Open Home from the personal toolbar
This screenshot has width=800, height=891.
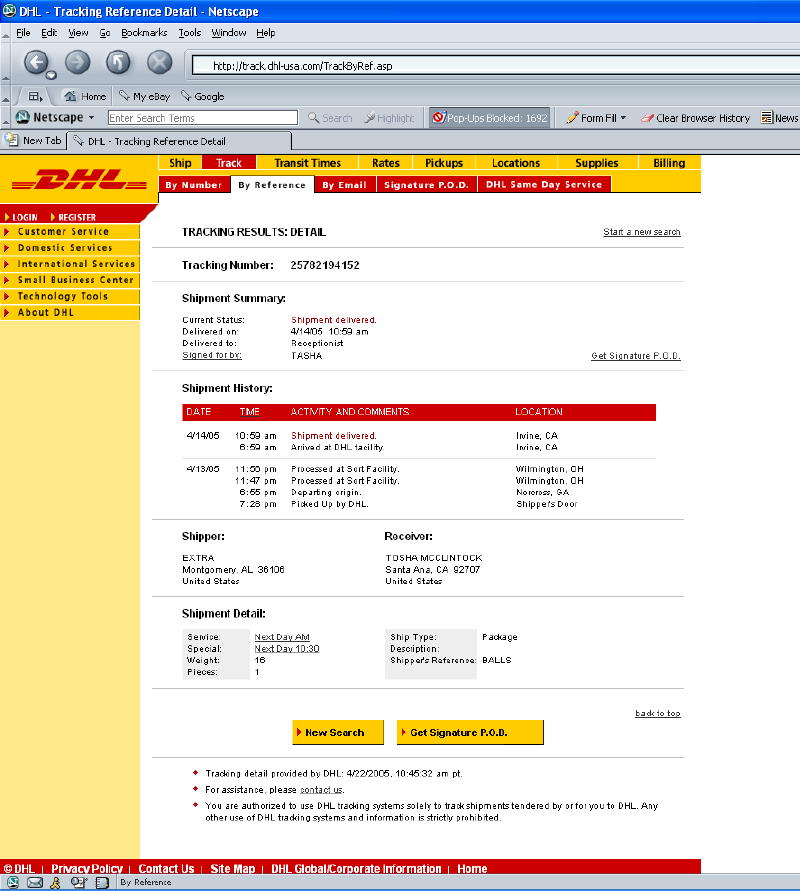85,97
